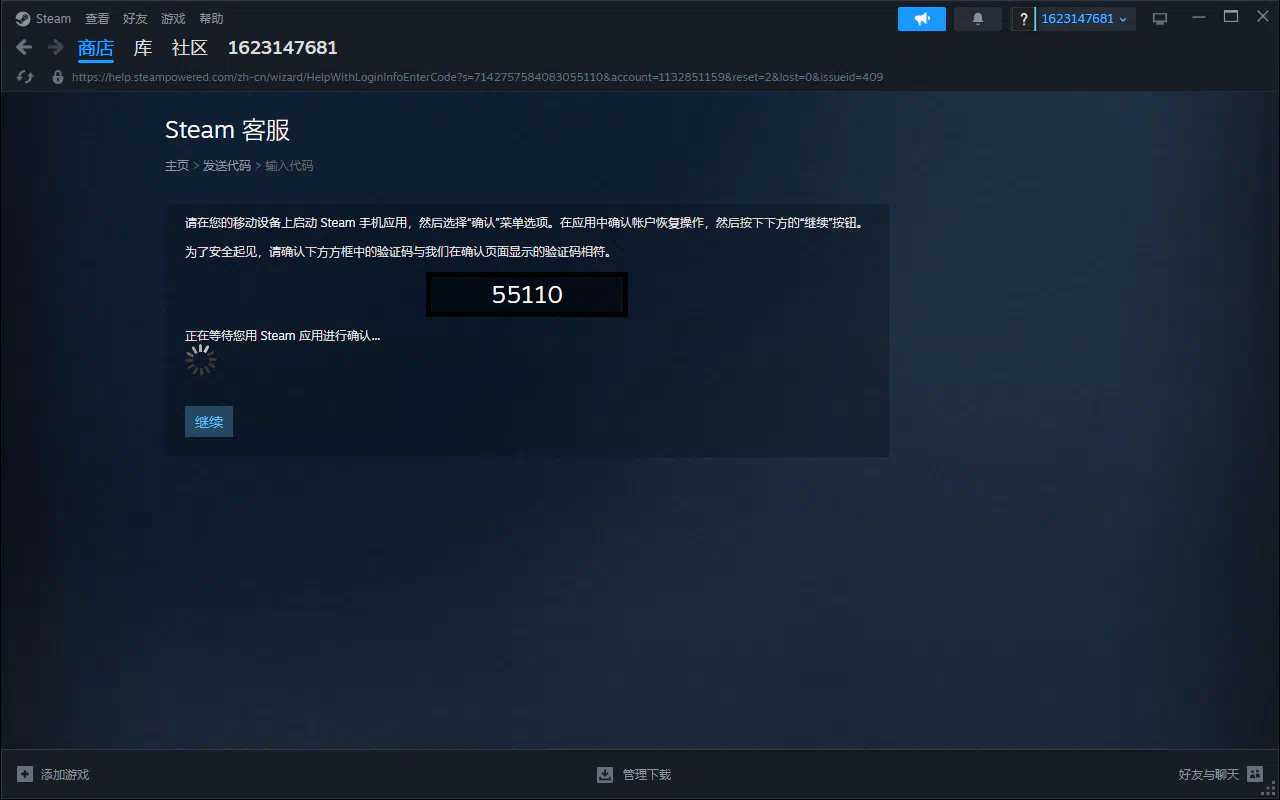
Task: Click the plus icon beside 添加游戏
Action: [x=25, y=775]
